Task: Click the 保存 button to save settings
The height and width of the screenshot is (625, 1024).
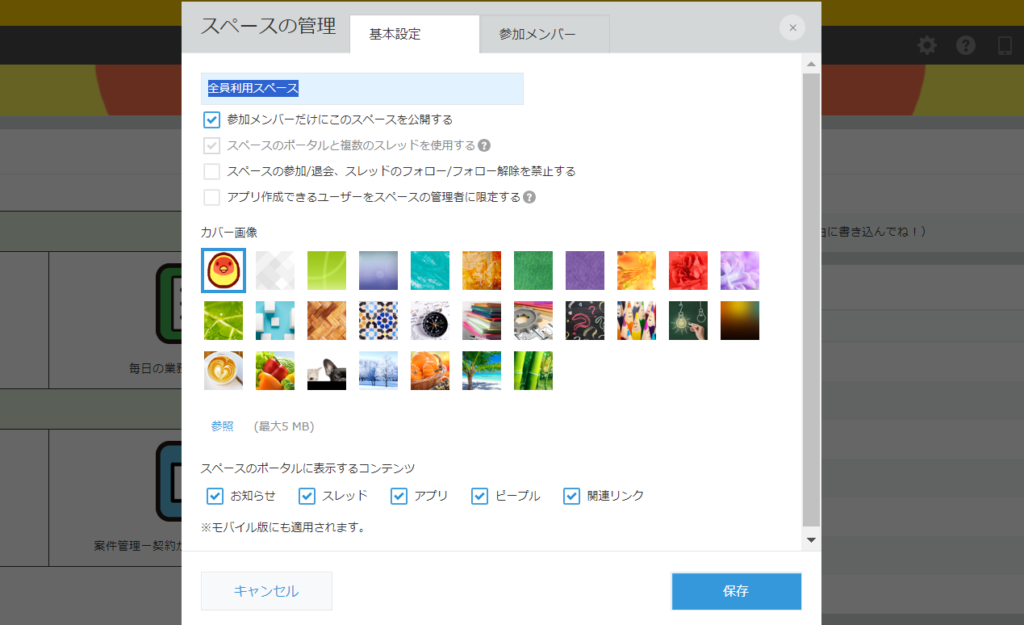Action: [736, 591]
